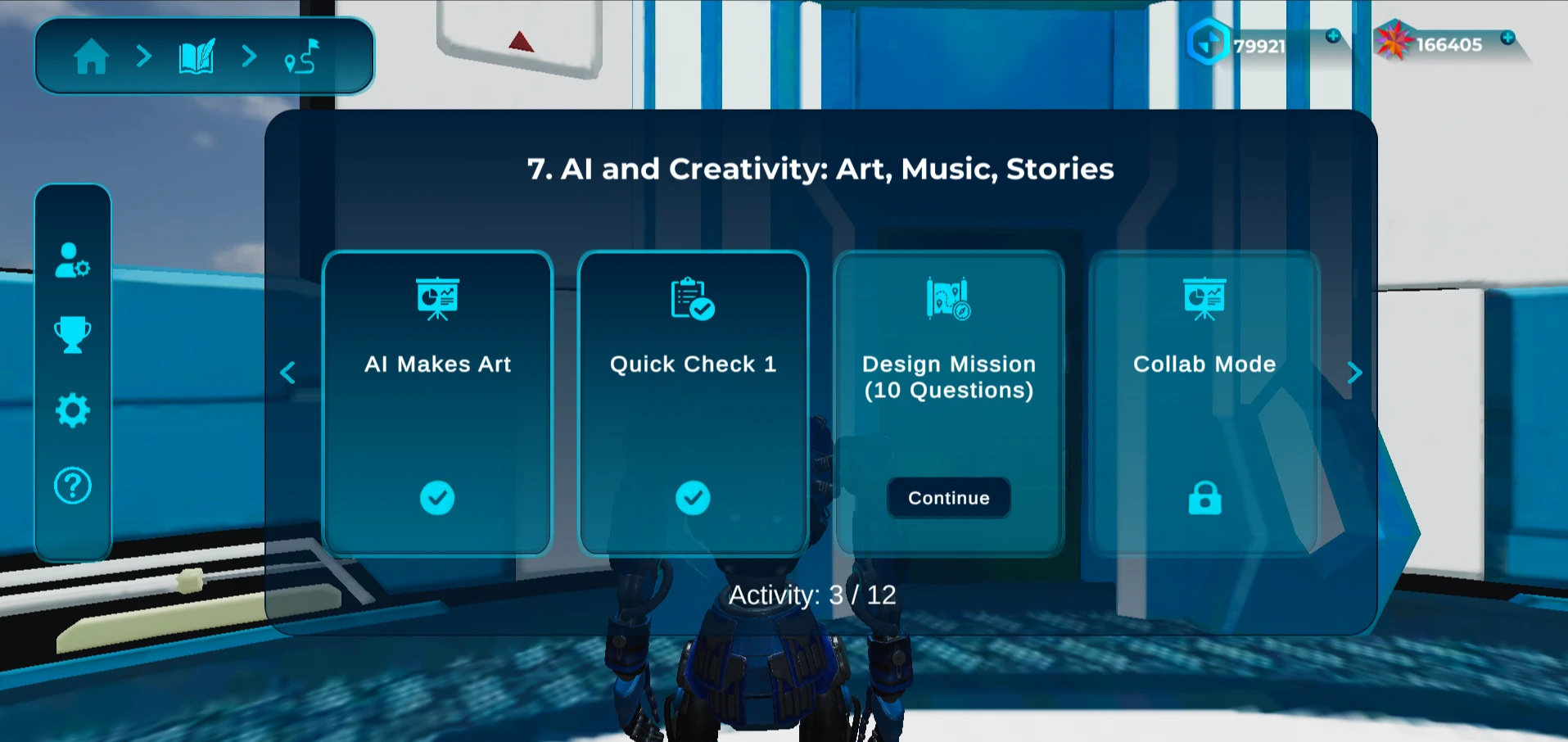Add more blue gems with plus icon
The width and height of the screenshot is (1568, 742).
coord(1333,36)
